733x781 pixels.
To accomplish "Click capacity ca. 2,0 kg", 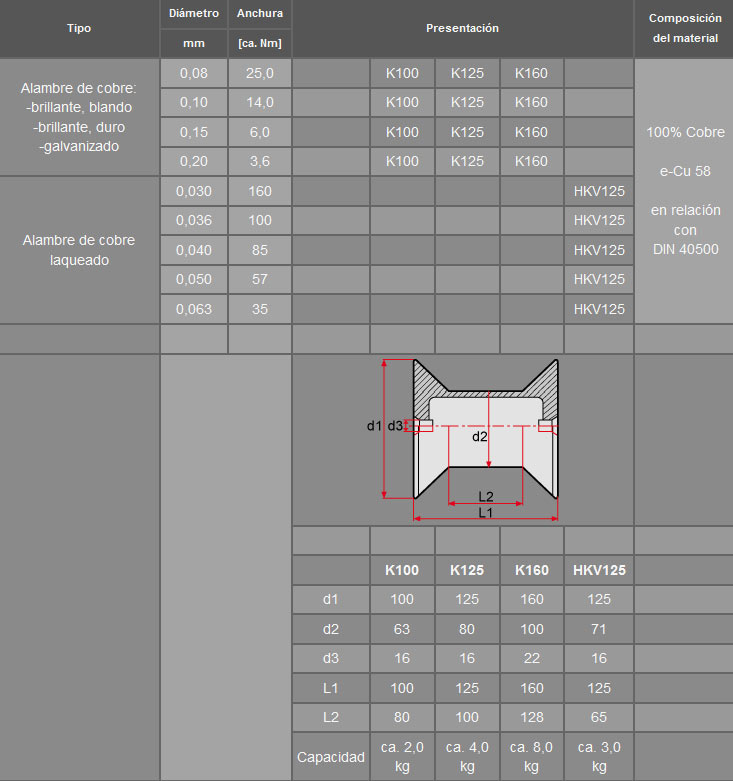I will 402,757.
